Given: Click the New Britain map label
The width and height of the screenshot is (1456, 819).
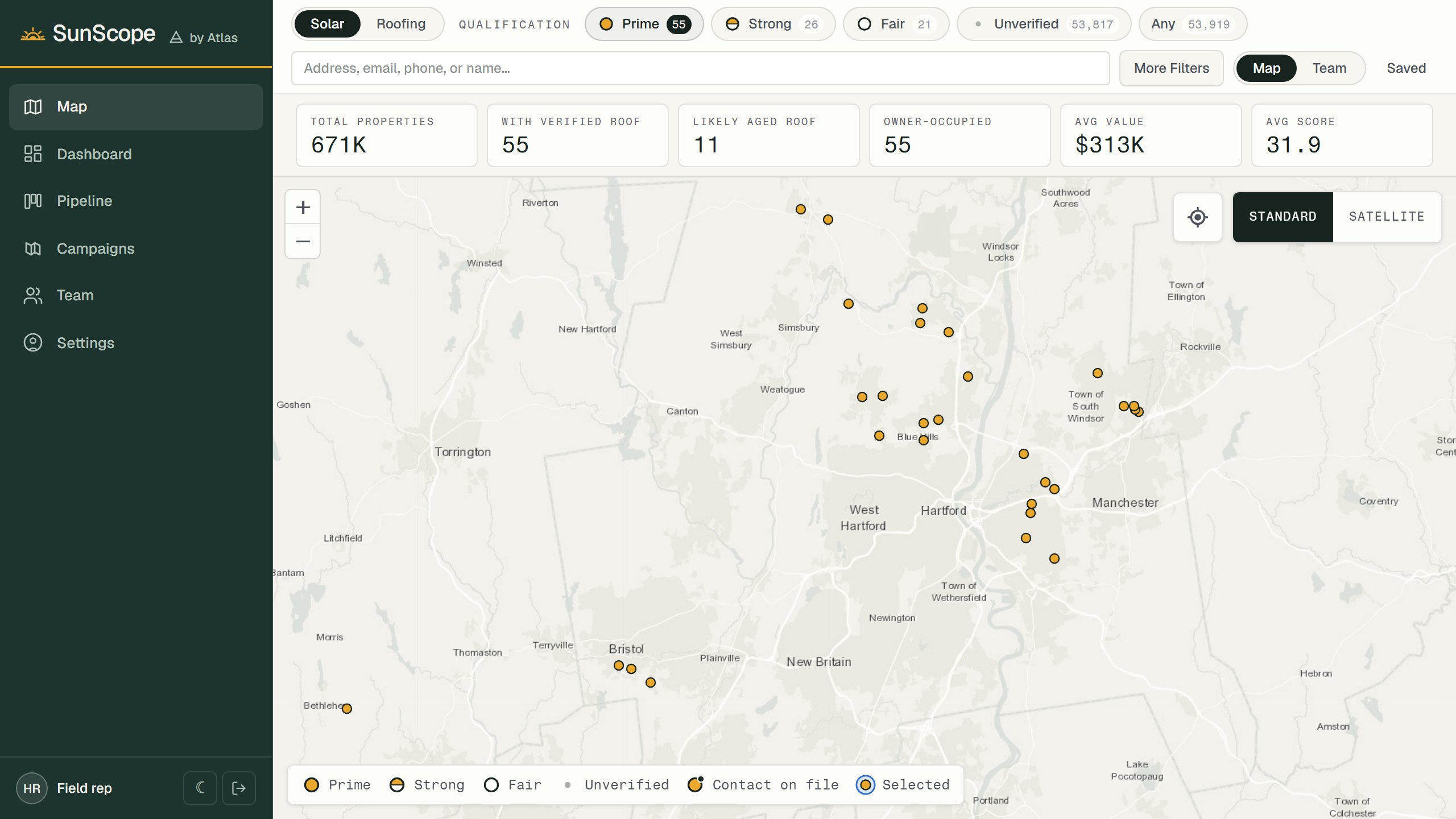Looking at the screenshot, I should (x=819, y=662).
